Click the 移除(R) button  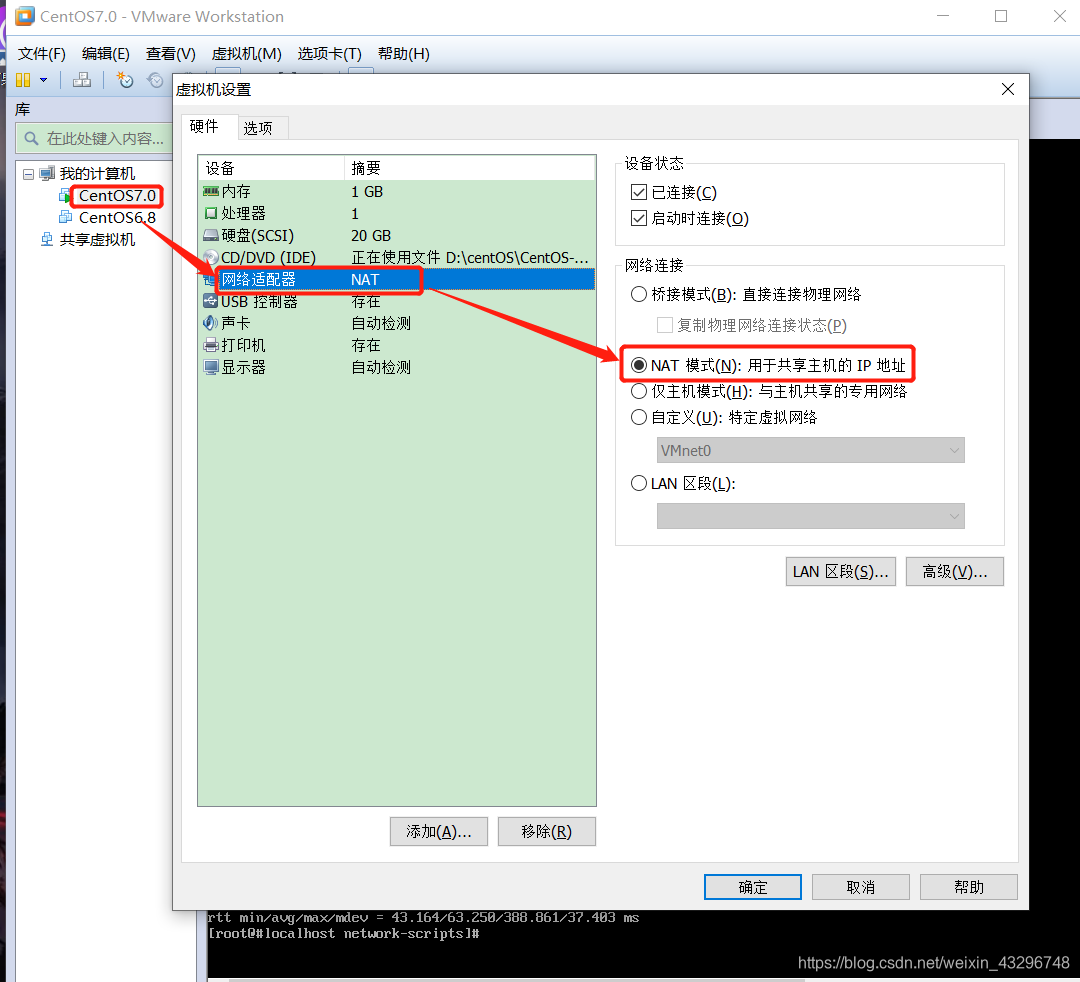[547, 832]
